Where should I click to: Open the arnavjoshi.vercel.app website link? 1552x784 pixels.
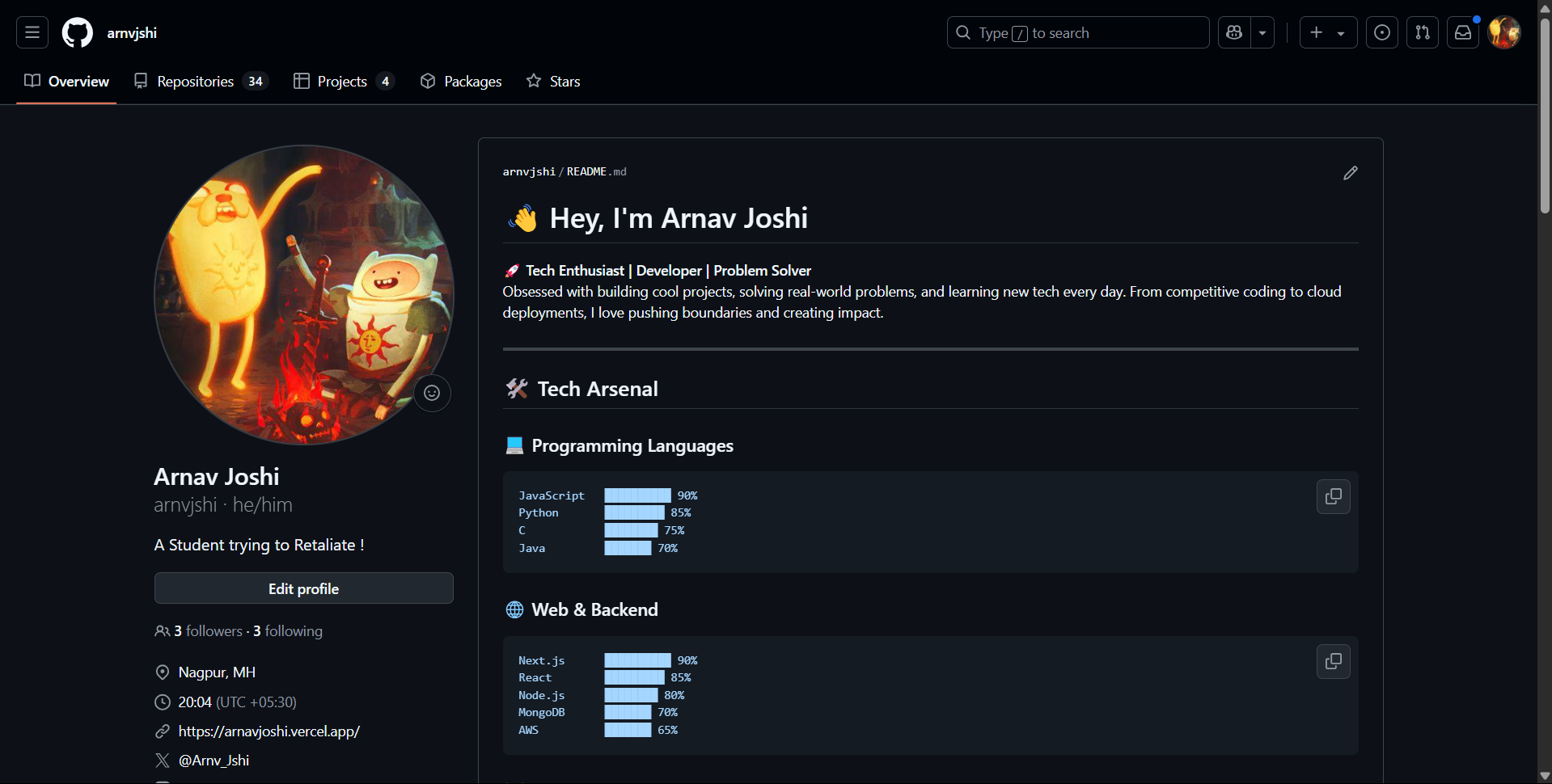click(x=269, y=731)
